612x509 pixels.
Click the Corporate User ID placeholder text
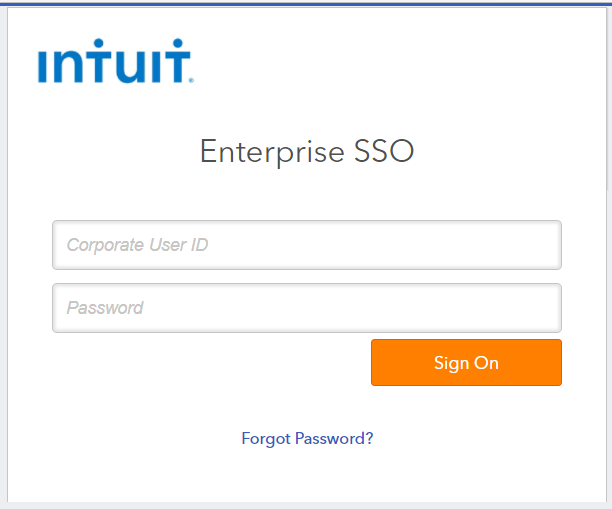pyautogui.click(x=137, y=245)
